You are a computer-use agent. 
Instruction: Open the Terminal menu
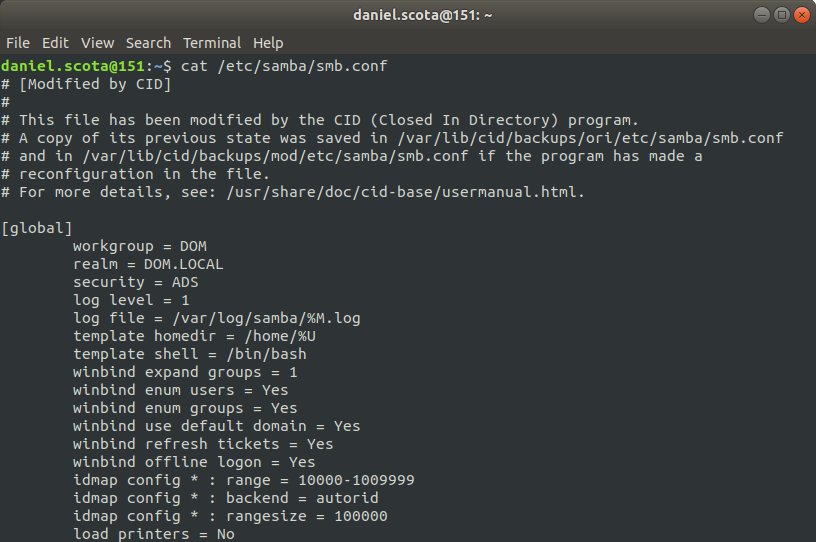[211, 43]
